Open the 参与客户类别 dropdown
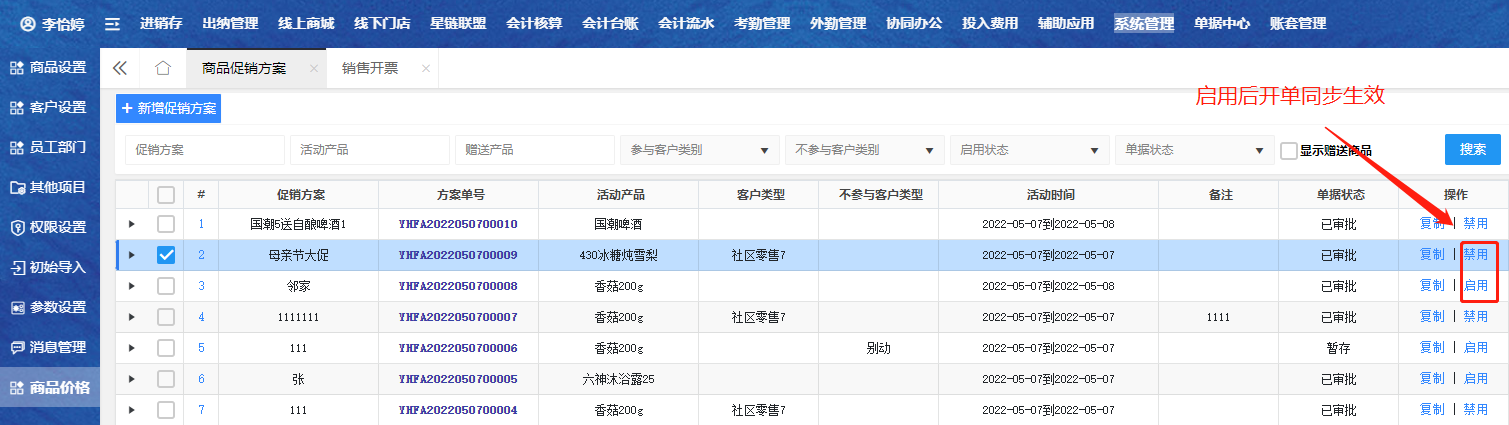Screen dimensions: 1509x425 (x=699, y=150)
